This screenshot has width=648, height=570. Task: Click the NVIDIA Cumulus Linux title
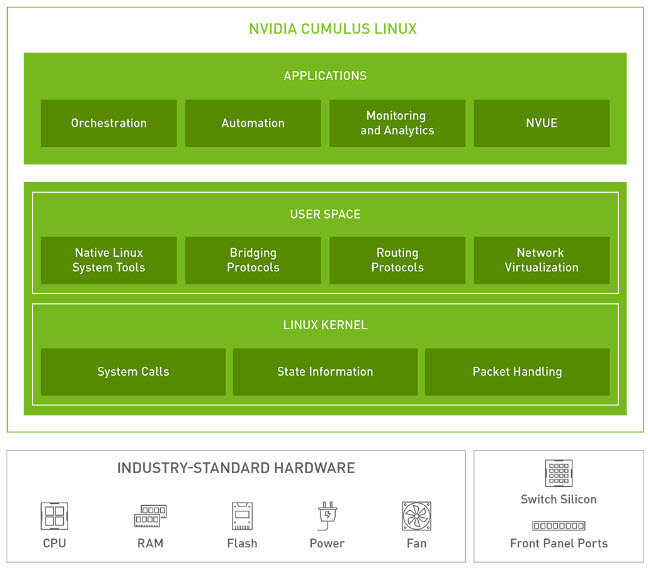tap(333, 29)
